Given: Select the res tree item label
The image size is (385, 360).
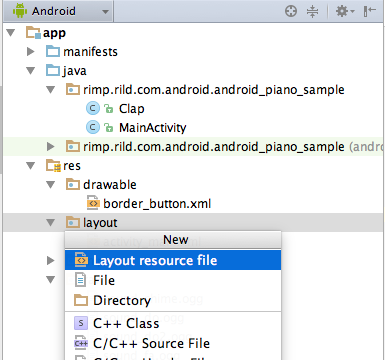Looking at the screenshot, I should [x=72, y=166].
